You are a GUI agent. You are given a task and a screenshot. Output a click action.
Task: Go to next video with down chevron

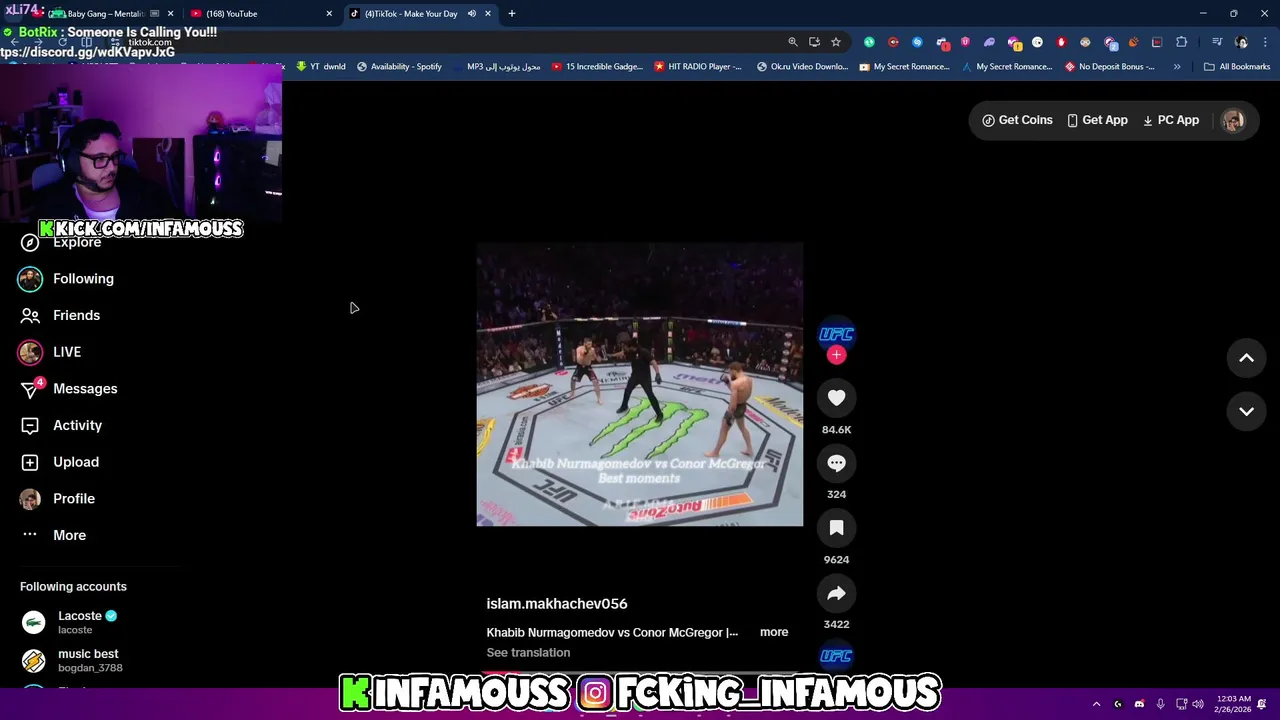coord(1246,411)
